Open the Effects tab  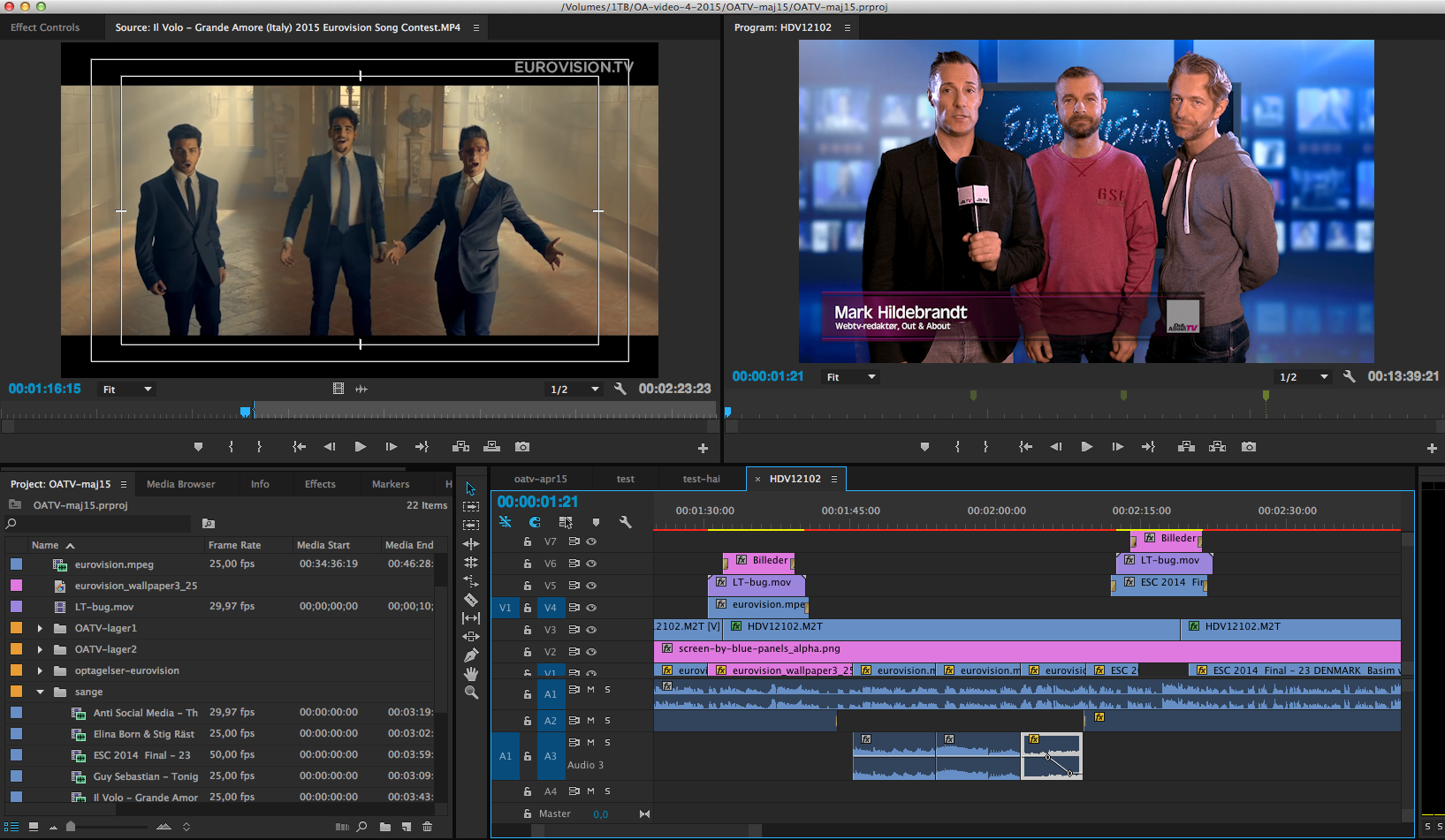[x=320, y=484]
